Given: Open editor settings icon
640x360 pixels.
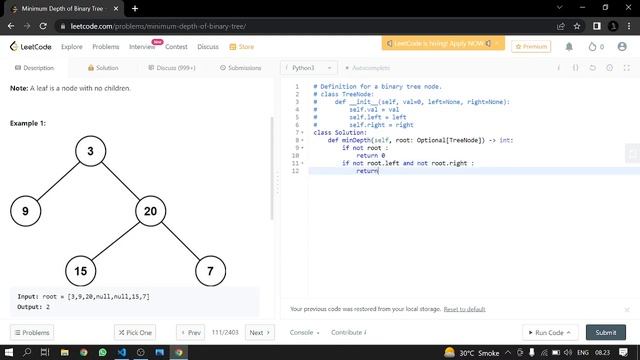Looking at the screenshot, I should 609,68.
